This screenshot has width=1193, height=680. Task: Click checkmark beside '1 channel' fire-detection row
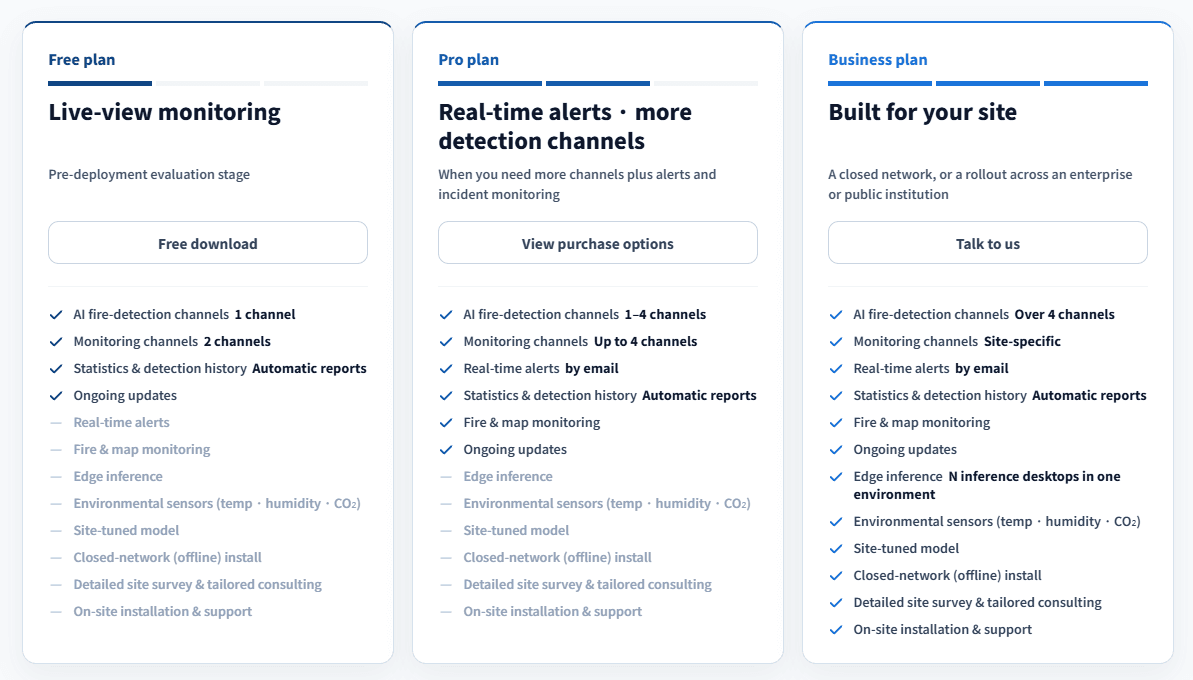click(56, 315)
